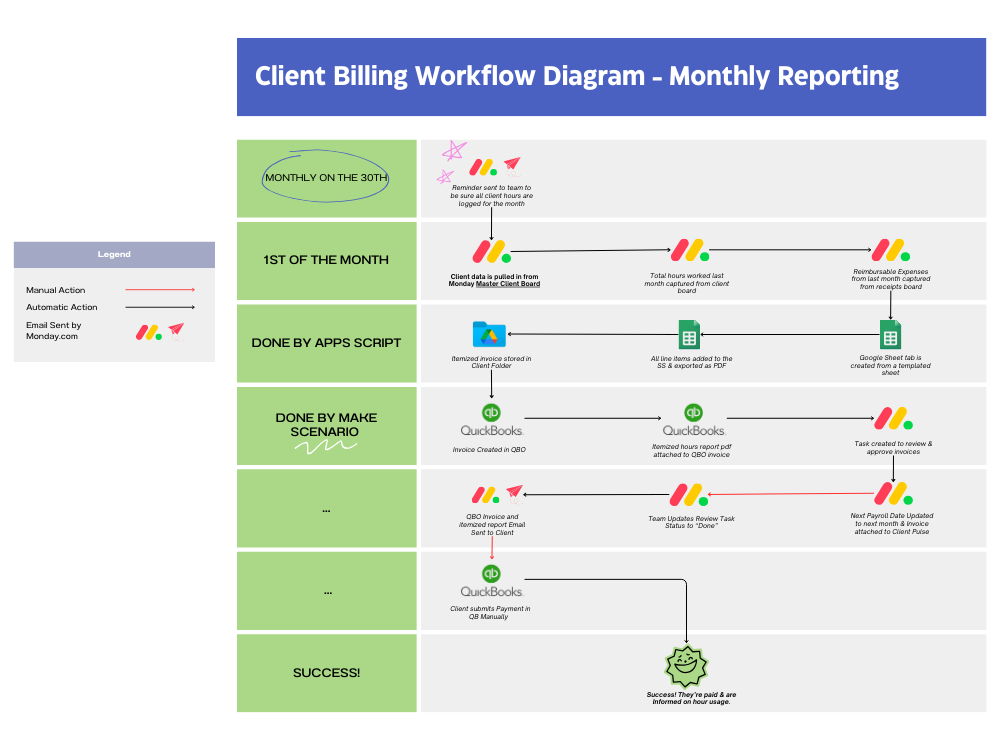Click Monday icon above 'QBO Invoice and itemized report'
This screenshot has height=750, width=1000.
pos(485,495)
